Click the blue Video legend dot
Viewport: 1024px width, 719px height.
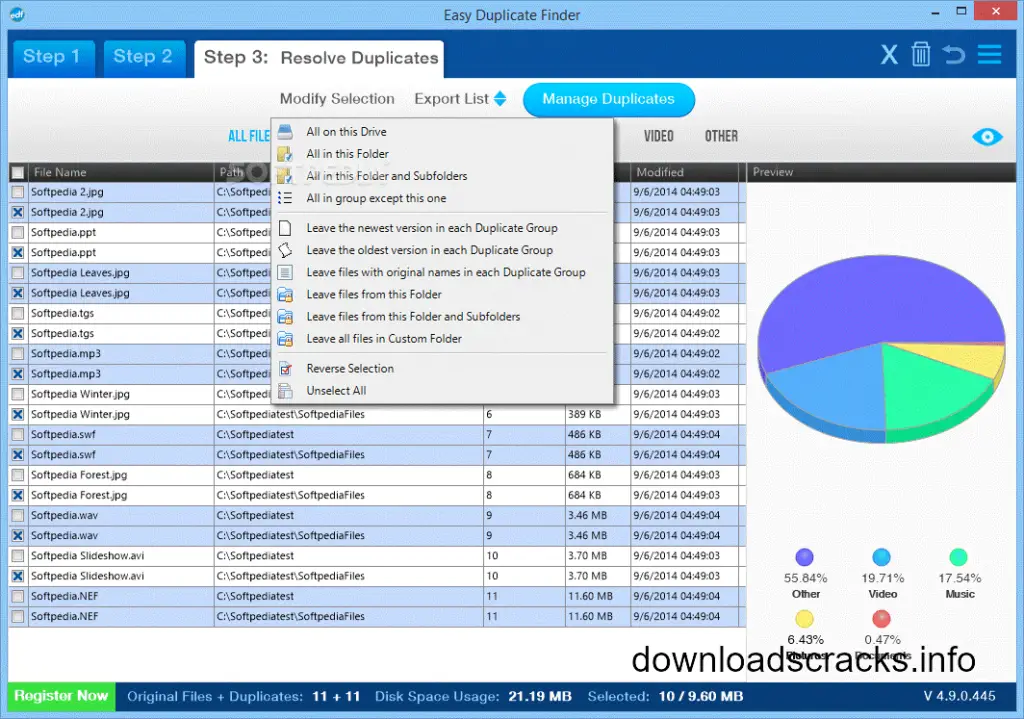pos(882,557)
